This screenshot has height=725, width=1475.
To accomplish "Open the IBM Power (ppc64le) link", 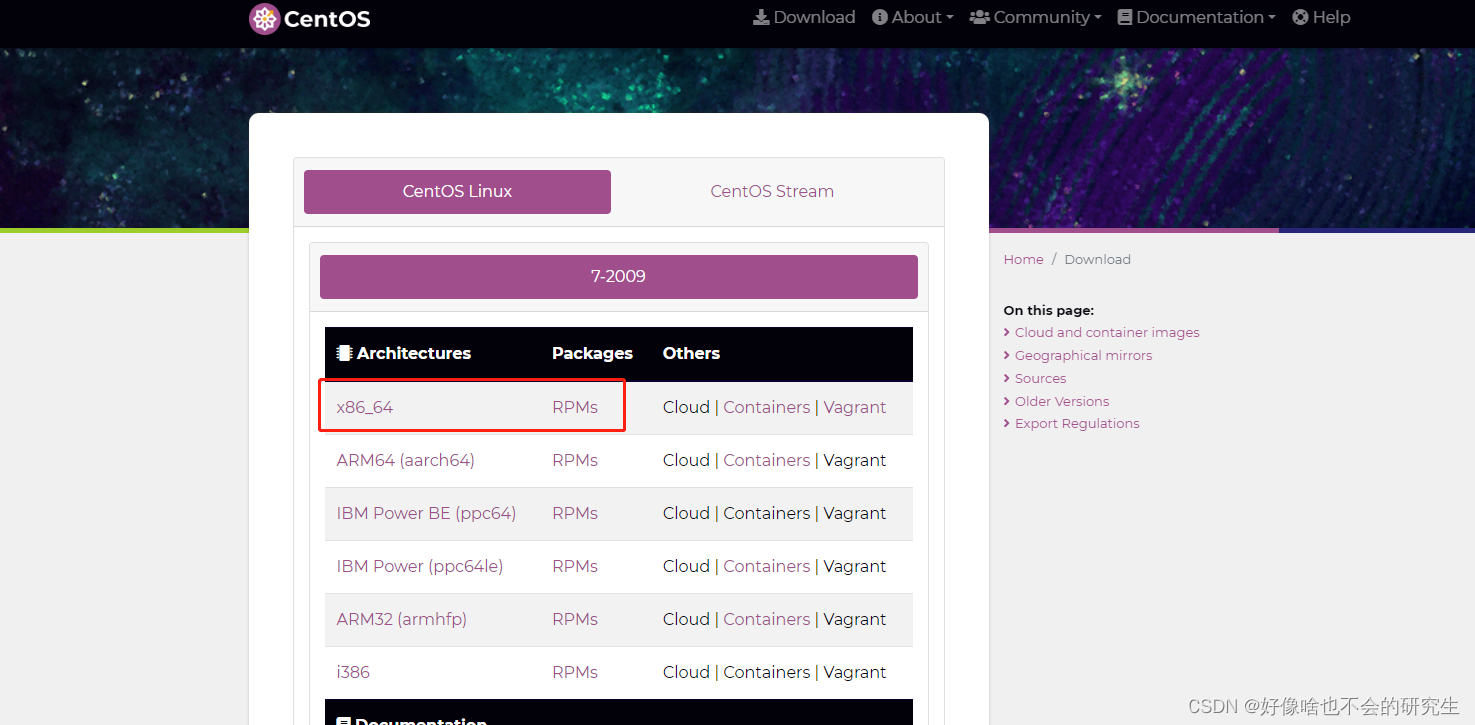I will tap(420, 566).
